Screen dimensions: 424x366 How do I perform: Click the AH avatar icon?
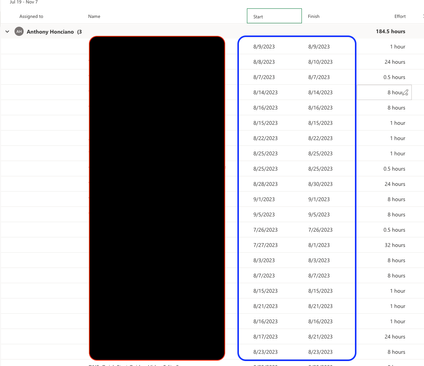tap(19, 32)
